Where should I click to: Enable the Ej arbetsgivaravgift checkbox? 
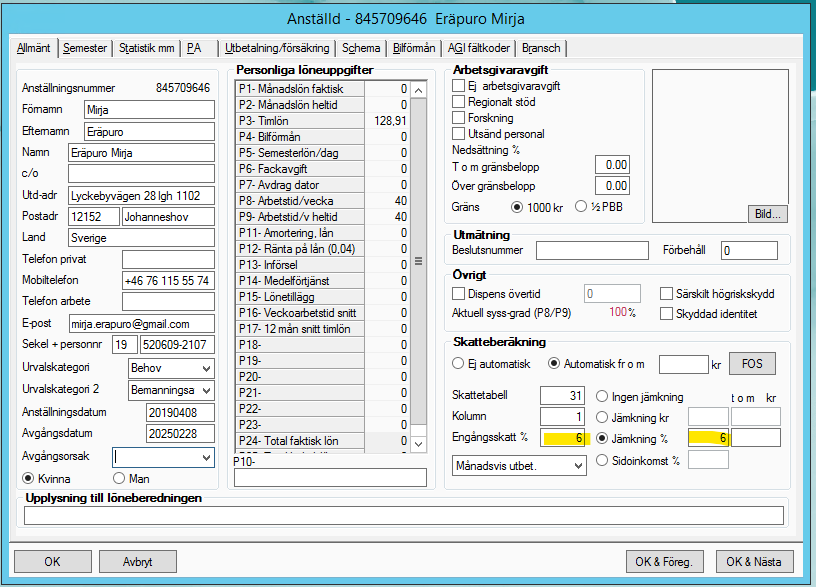[x=459, y=86]
